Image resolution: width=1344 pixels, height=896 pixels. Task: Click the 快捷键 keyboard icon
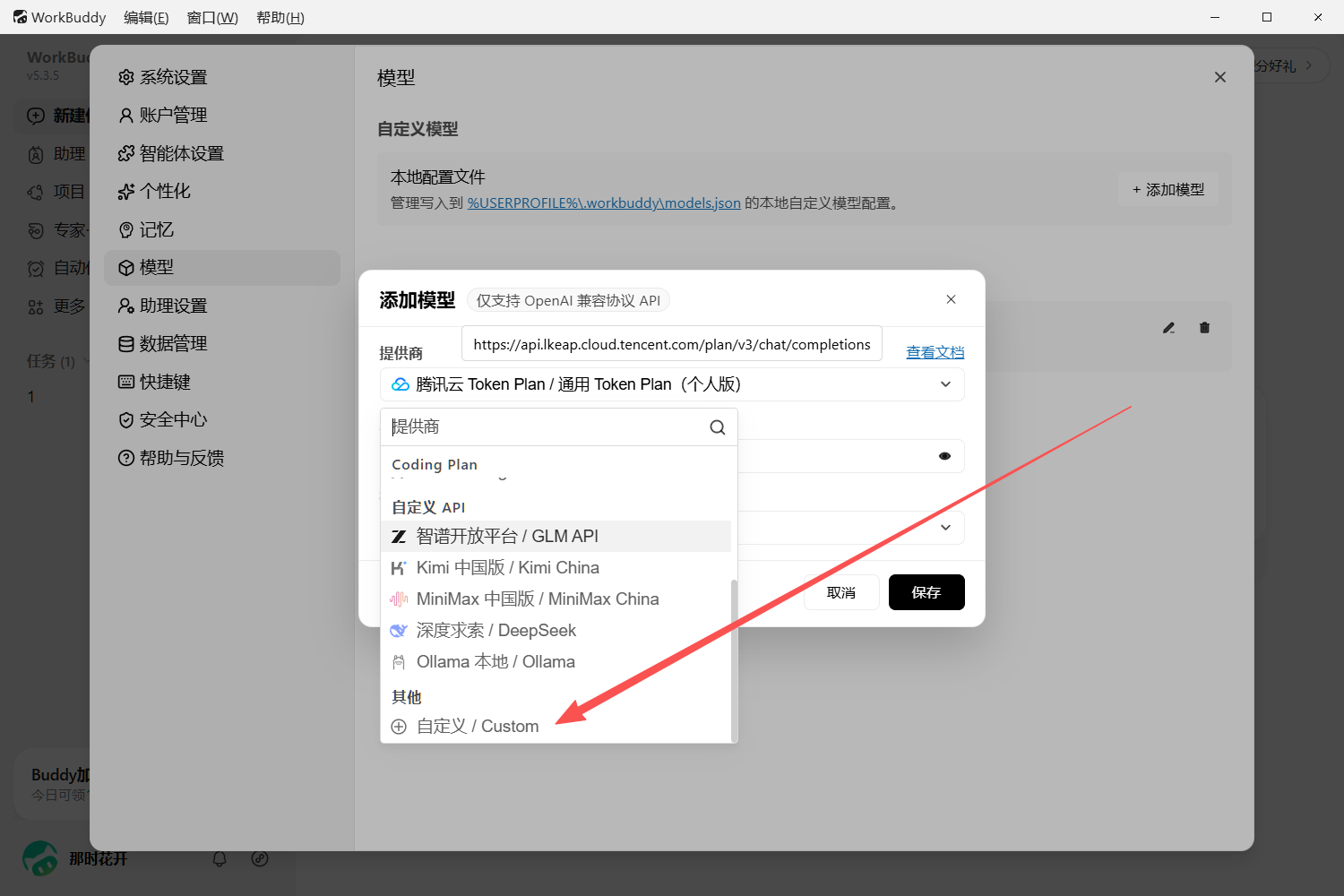[126, 382]
